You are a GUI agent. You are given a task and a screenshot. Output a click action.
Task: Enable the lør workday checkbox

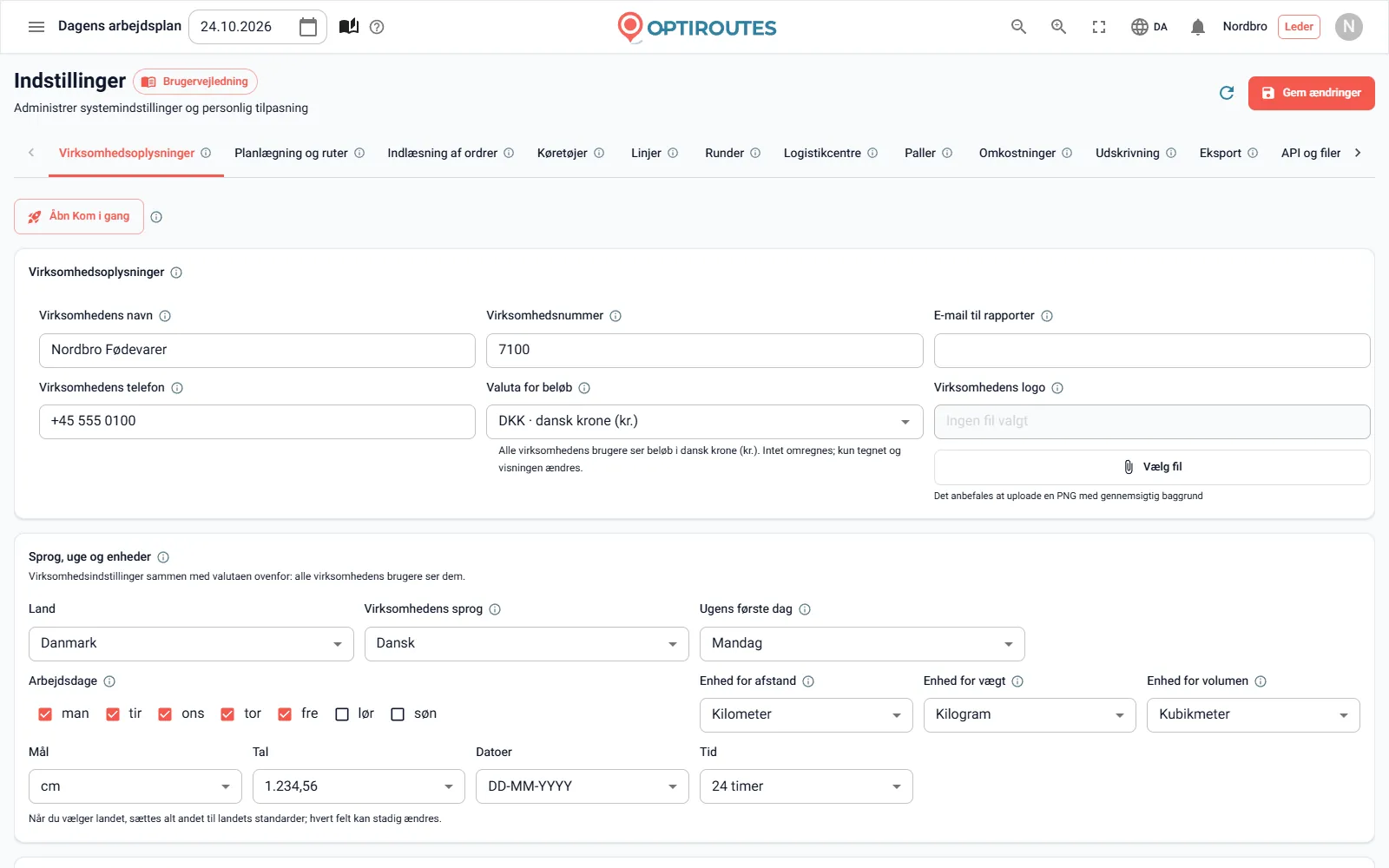[342, 714]
